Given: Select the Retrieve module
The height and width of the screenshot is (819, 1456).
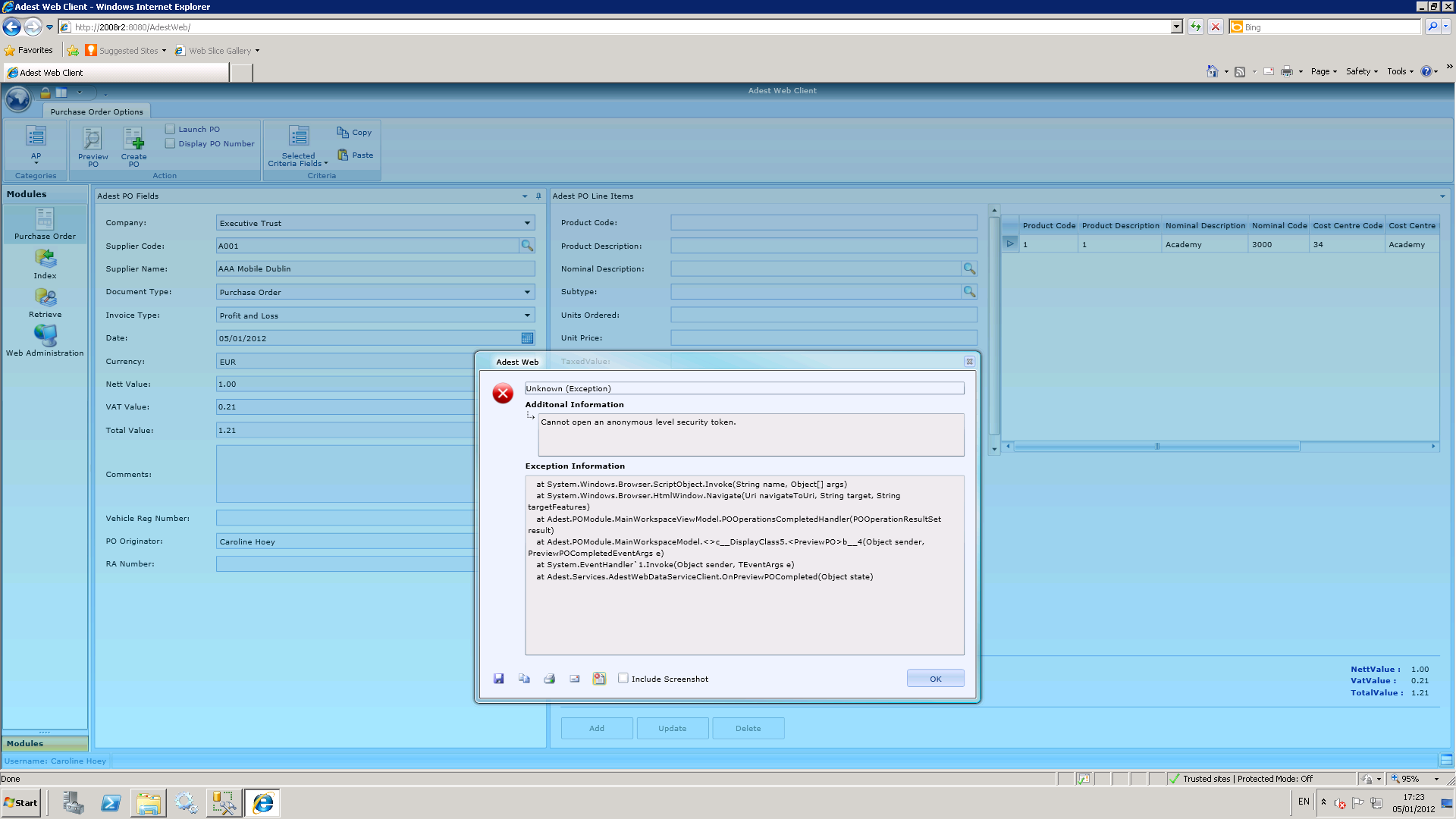Looking at the screenshot, I should pyautogui.click(x=45, y=302).
